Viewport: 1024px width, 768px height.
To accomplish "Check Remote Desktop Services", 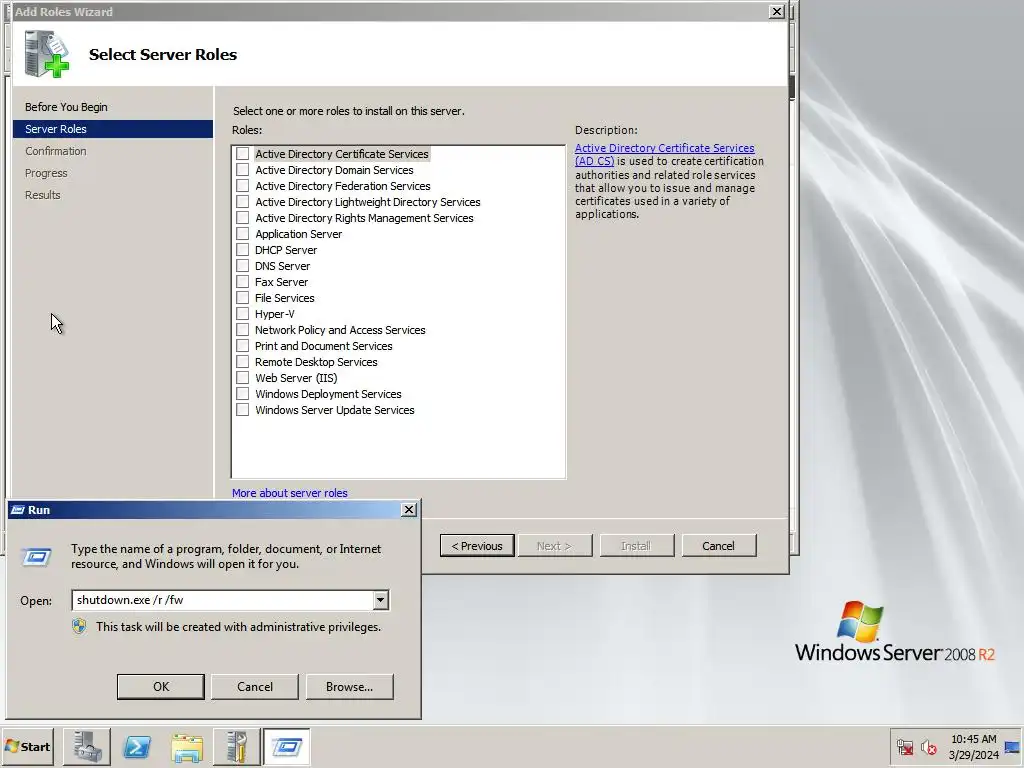I will pyautogui.click(x=242, y=362).
